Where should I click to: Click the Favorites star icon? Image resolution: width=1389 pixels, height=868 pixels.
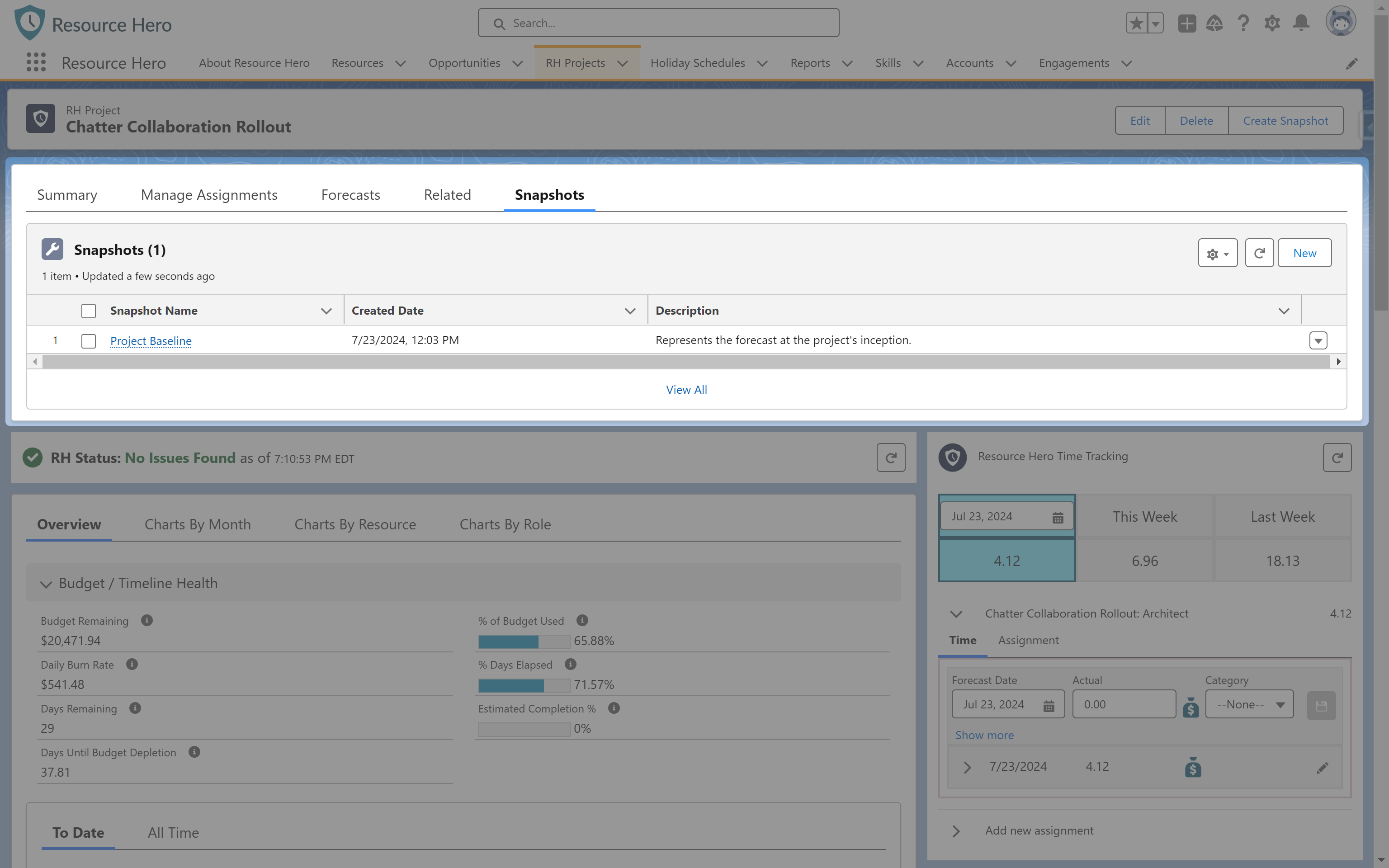[x=1136, y=24]
